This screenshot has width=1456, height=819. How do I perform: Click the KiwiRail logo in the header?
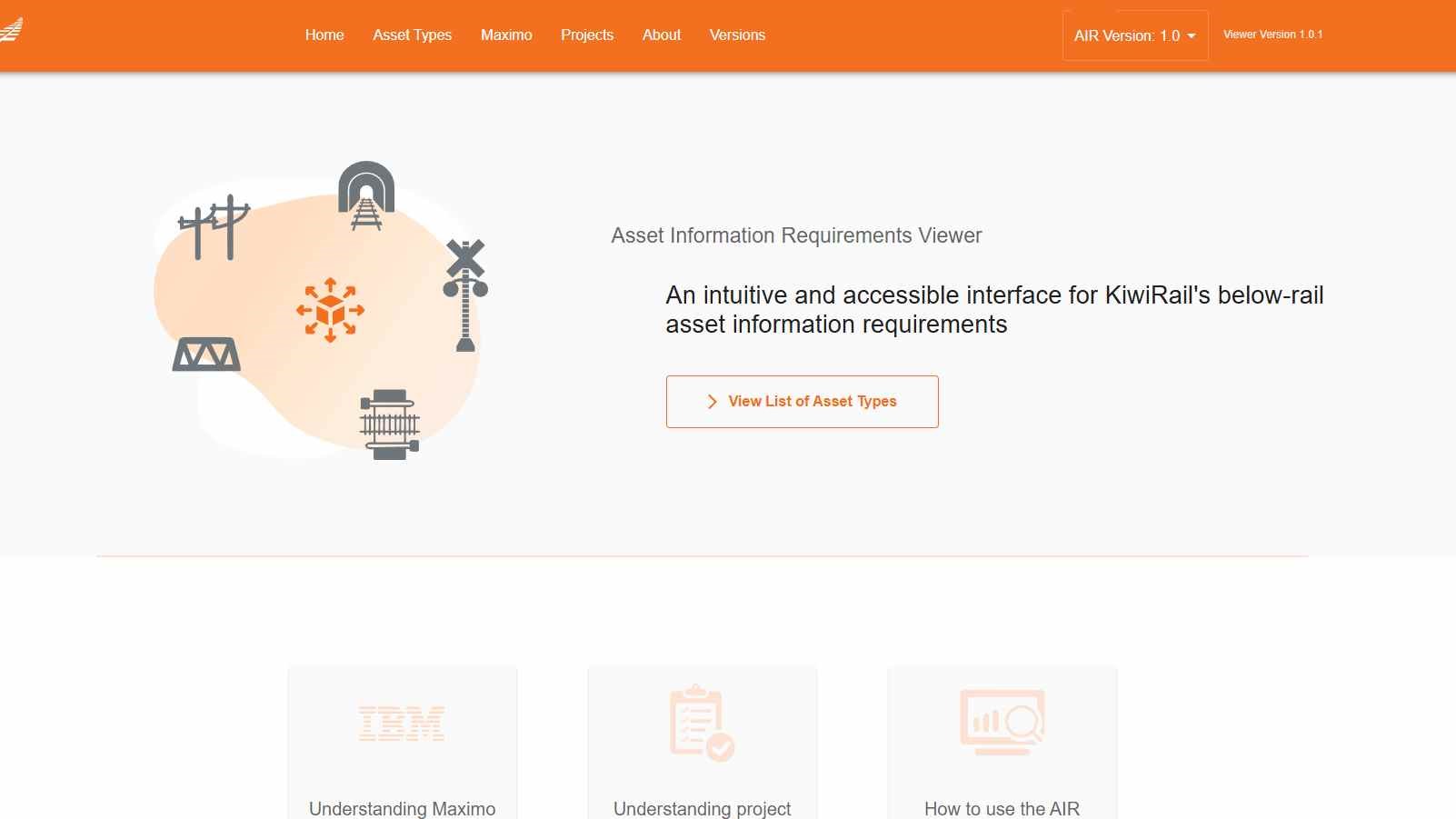(11, 30)
